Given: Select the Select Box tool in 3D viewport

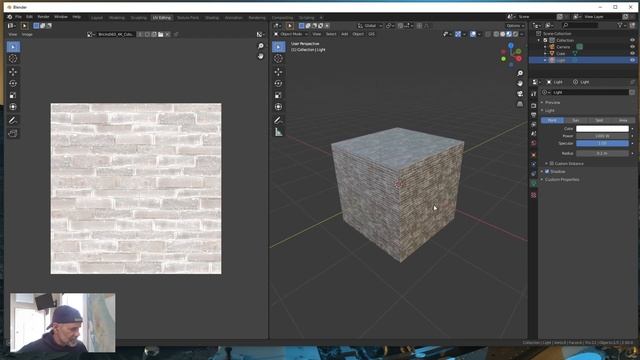Looking at the screenshot, I should 278,47.
